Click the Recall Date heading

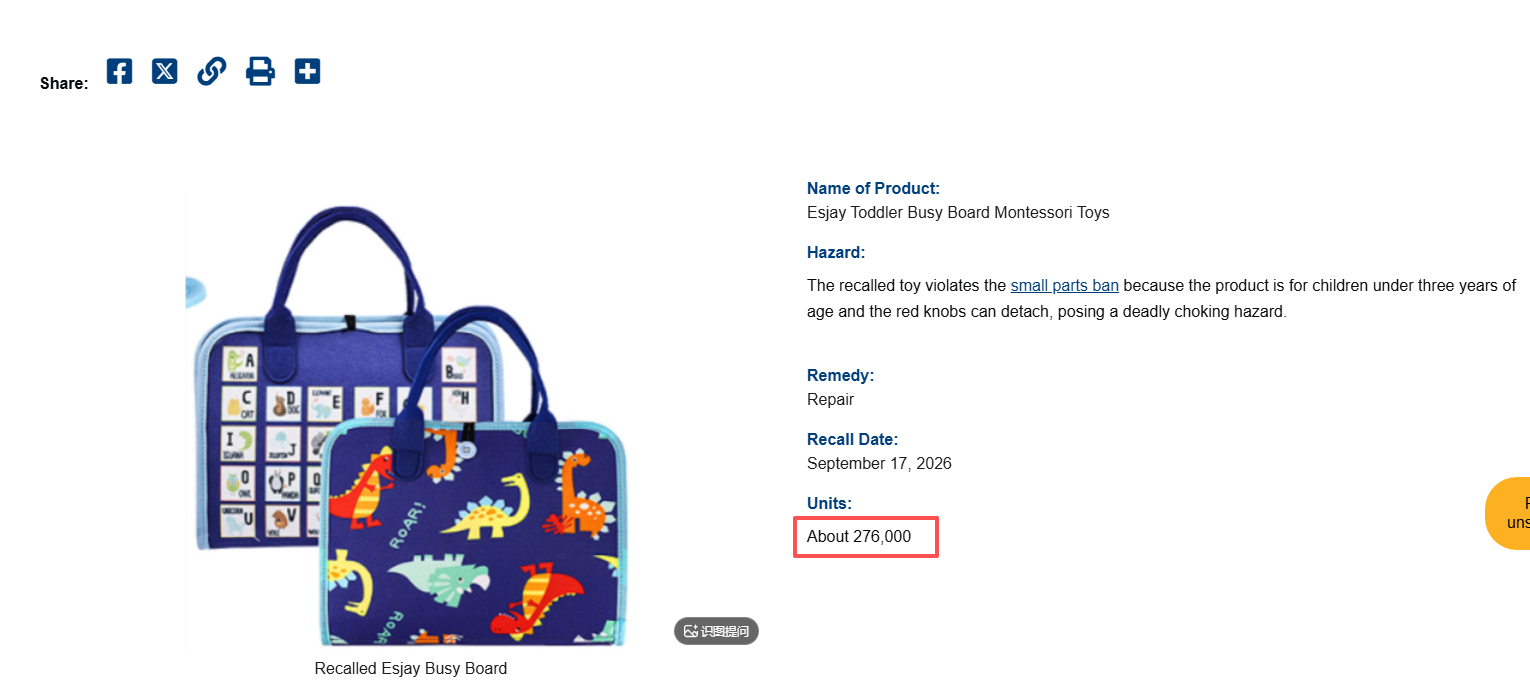(x=852, y=439)
